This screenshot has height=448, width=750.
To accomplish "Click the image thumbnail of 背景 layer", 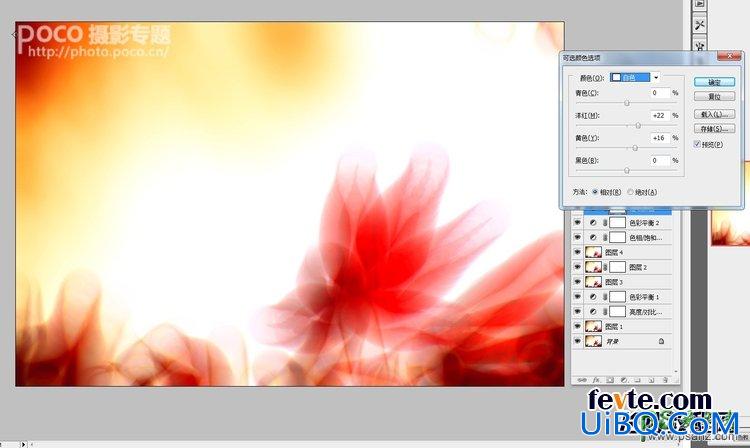I will [594, 341].
